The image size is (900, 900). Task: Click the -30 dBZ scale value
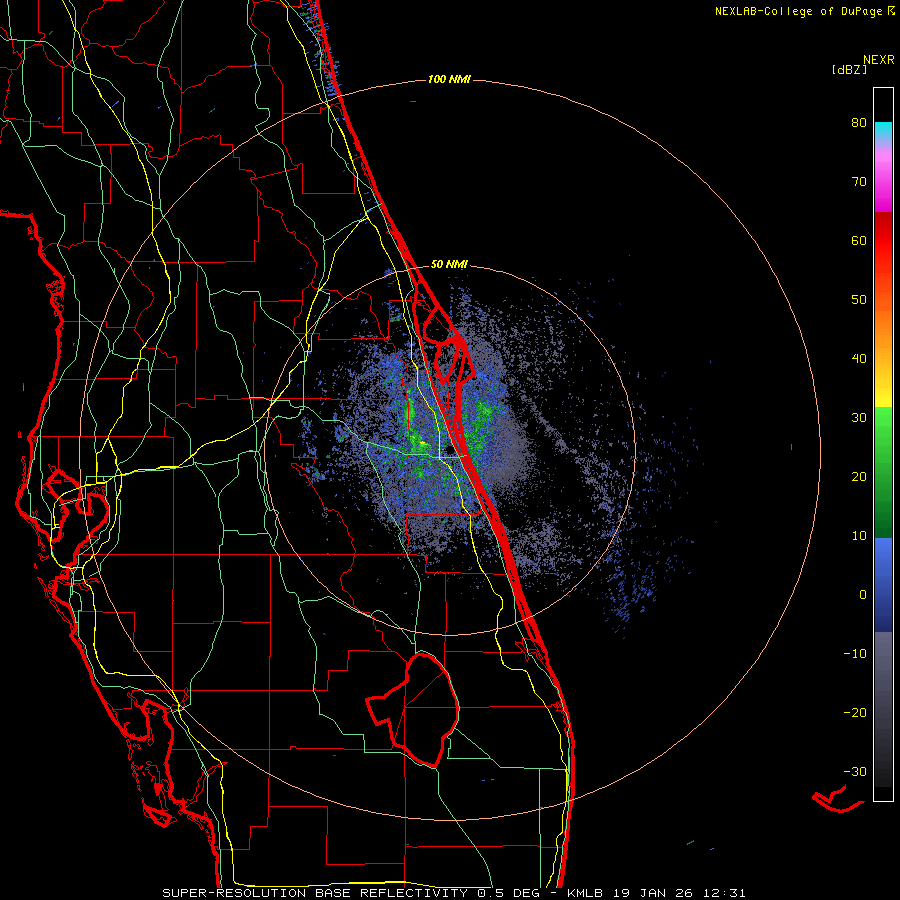(x=855, y=771)
